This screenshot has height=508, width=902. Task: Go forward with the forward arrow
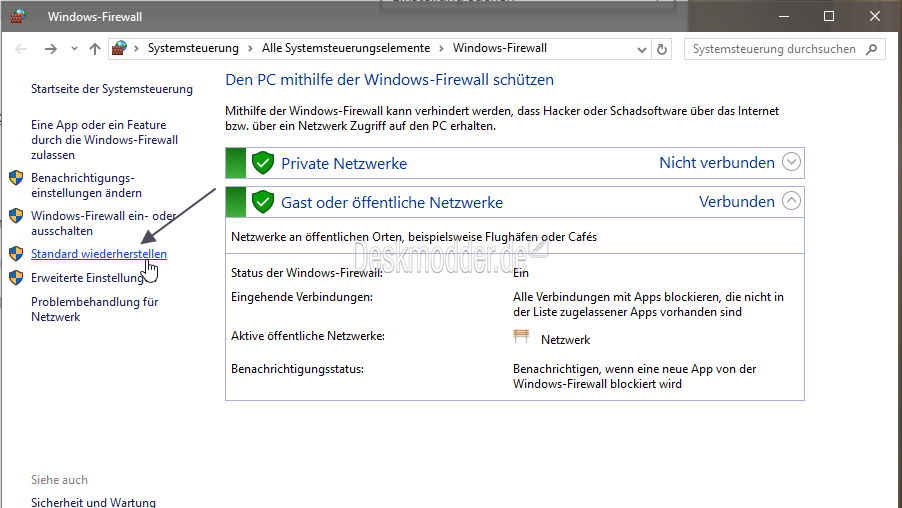(51, 49)
